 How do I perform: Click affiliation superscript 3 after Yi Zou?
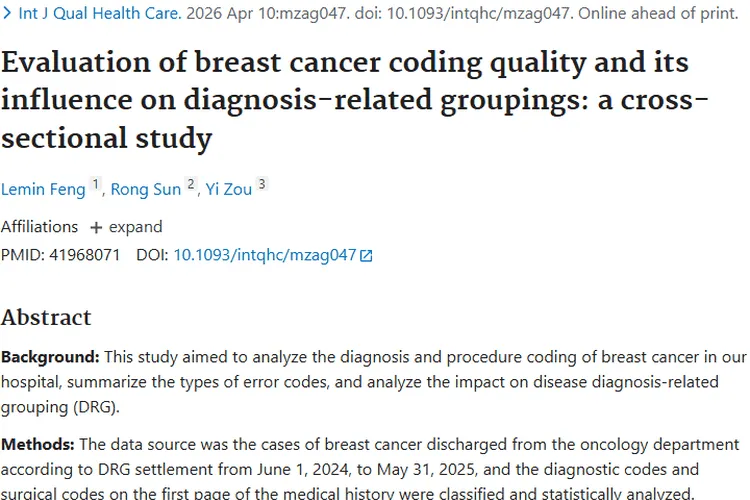[262, 184]
